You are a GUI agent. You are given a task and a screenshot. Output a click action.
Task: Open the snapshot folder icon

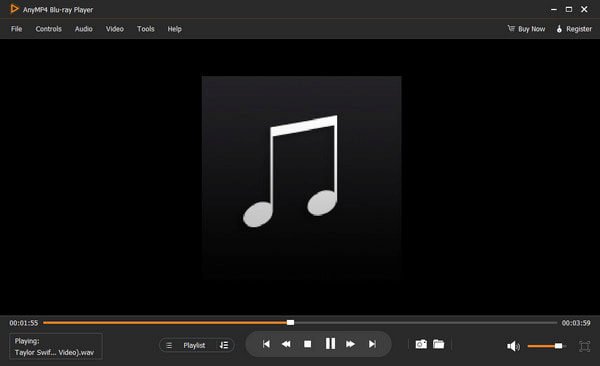(x=439, y=344)
